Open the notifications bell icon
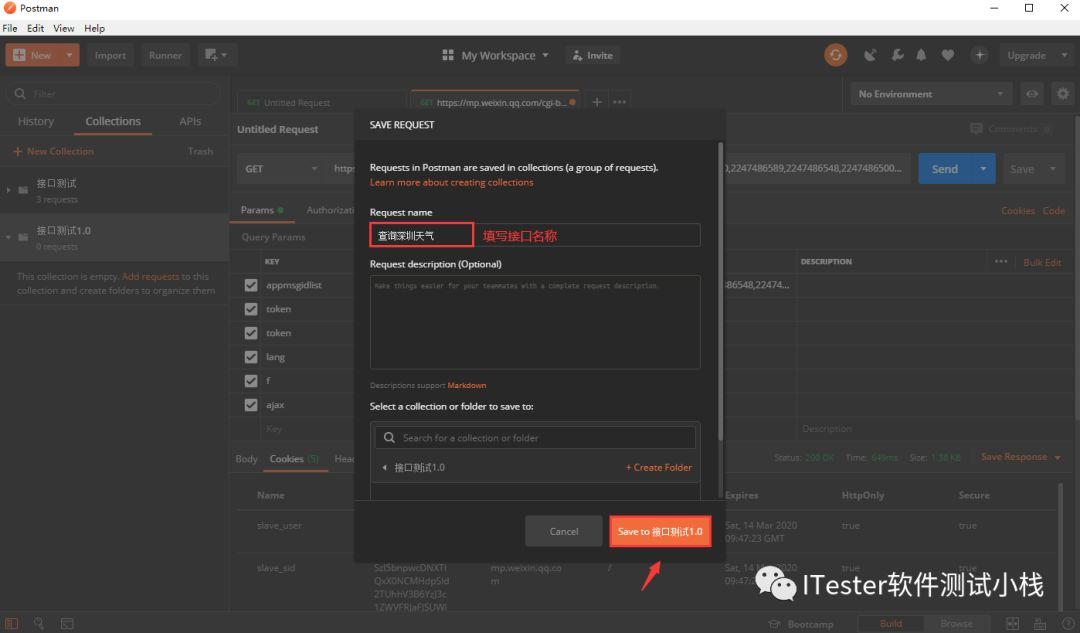This screenshot has width=1080, height=633. (x=922, y=55)
